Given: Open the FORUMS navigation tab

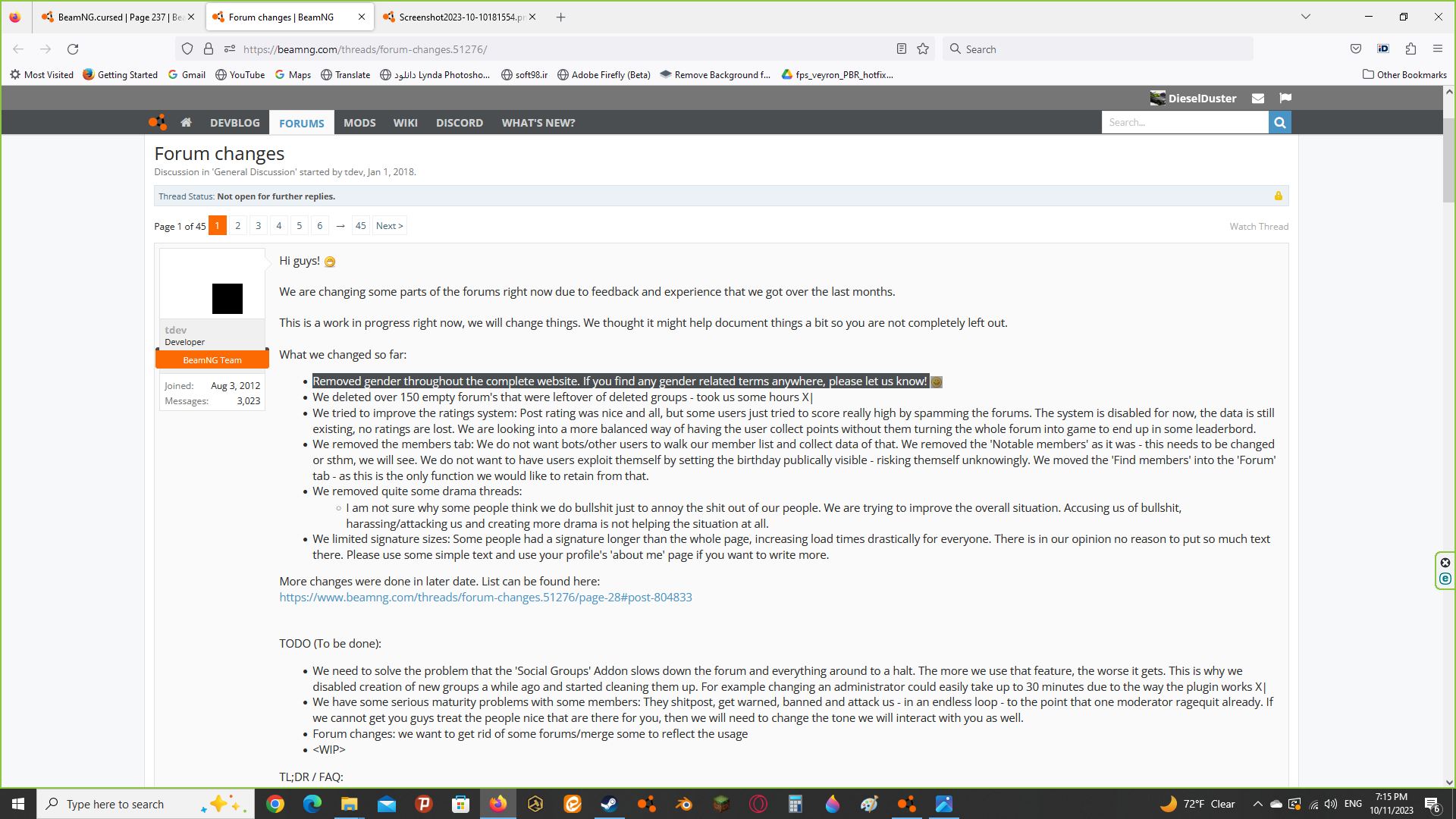Looking at the screenshot, I should (302, 123).
